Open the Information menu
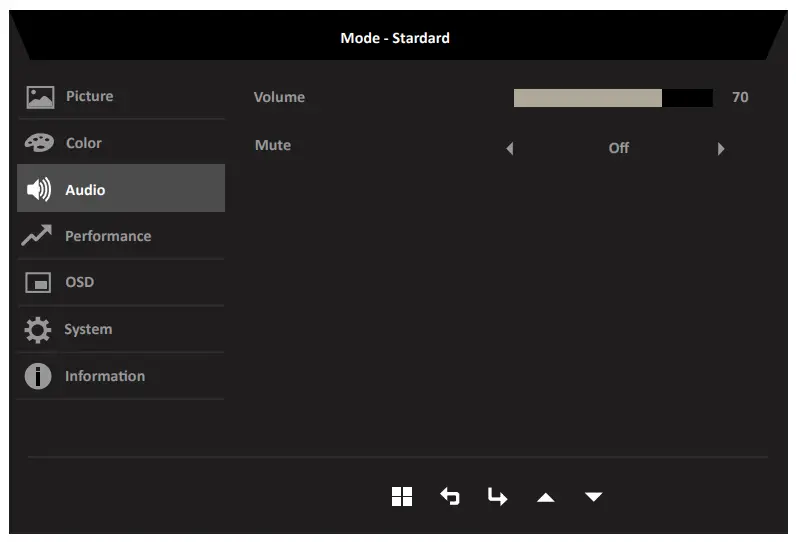796x542 pixels. (x=105, y=376)
